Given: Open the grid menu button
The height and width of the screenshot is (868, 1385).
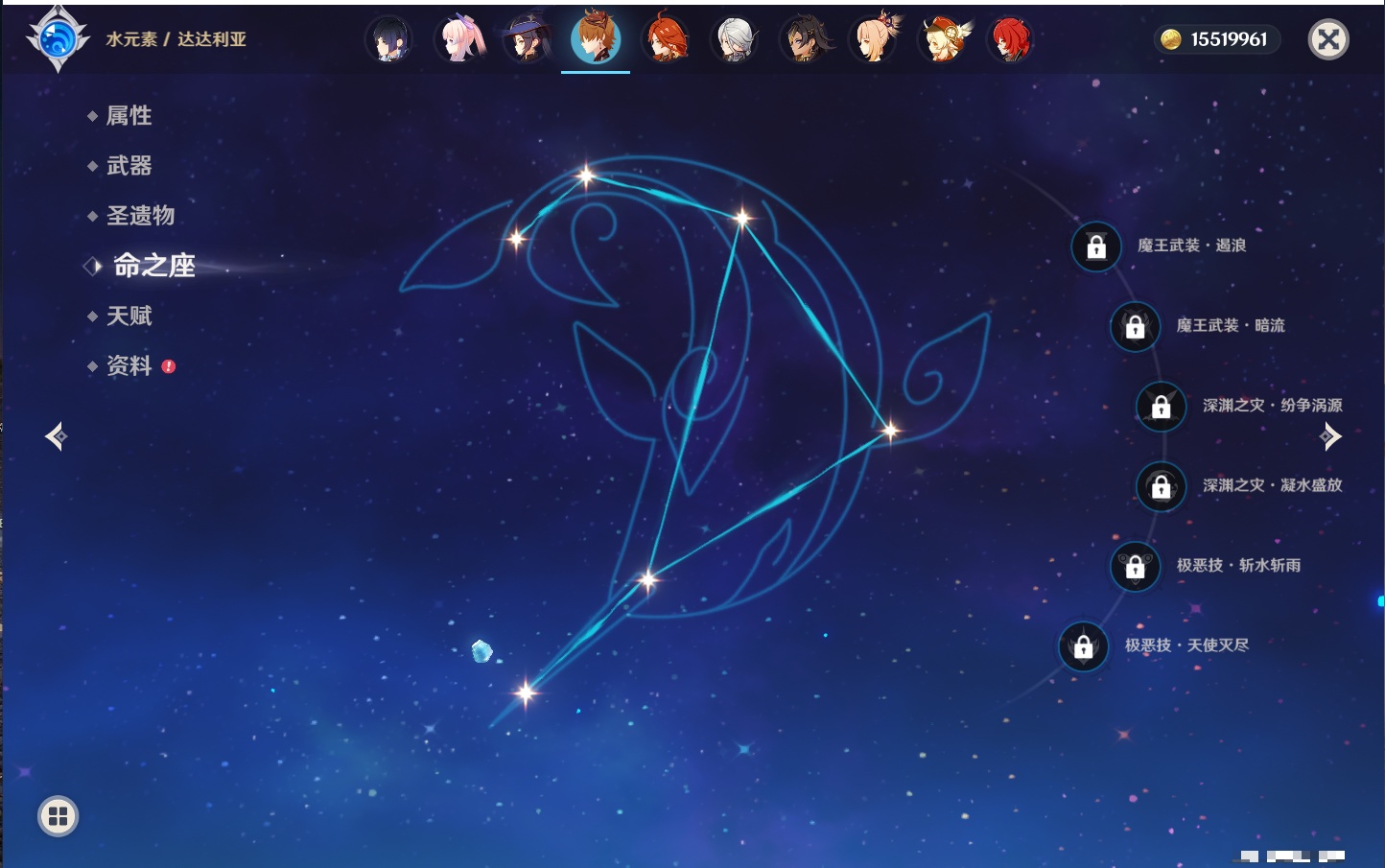Looking at the screenshot, I should coord(58,816).
